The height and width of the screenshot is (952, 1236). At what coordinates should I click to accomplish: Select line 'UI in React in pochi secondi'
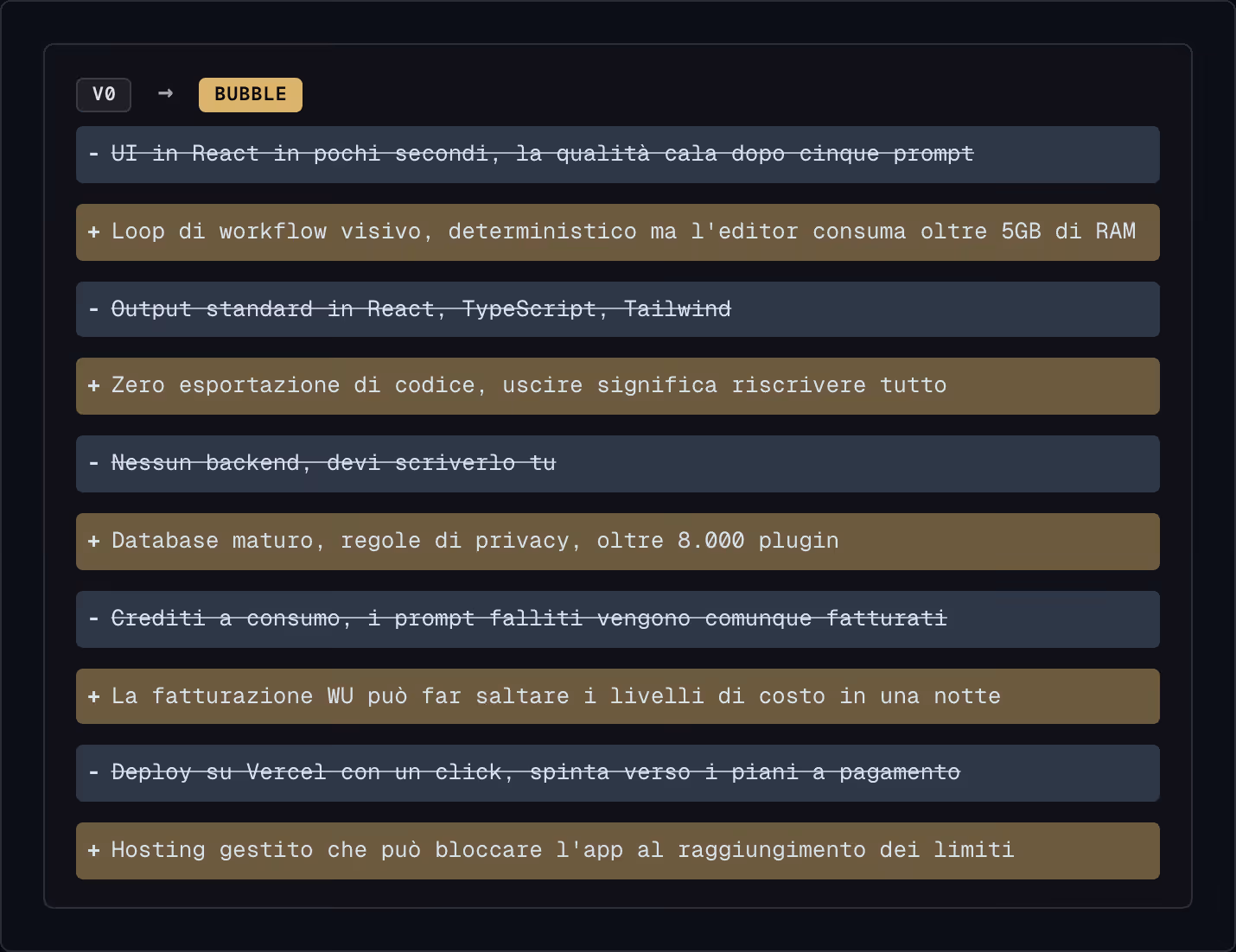(618, 155)
